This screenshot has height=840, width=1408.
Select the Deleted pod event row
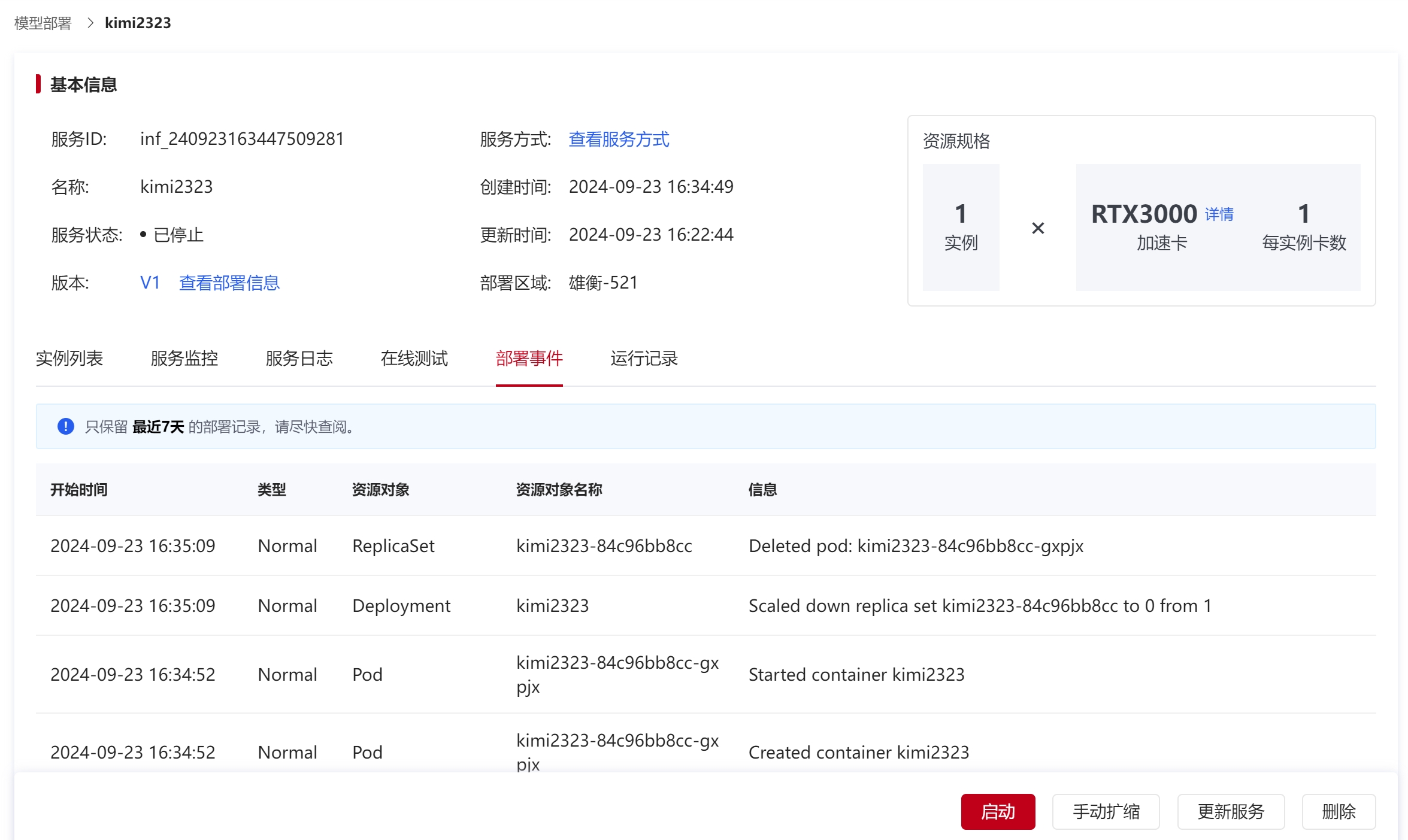pyautogui.click(x=705, y=546)
